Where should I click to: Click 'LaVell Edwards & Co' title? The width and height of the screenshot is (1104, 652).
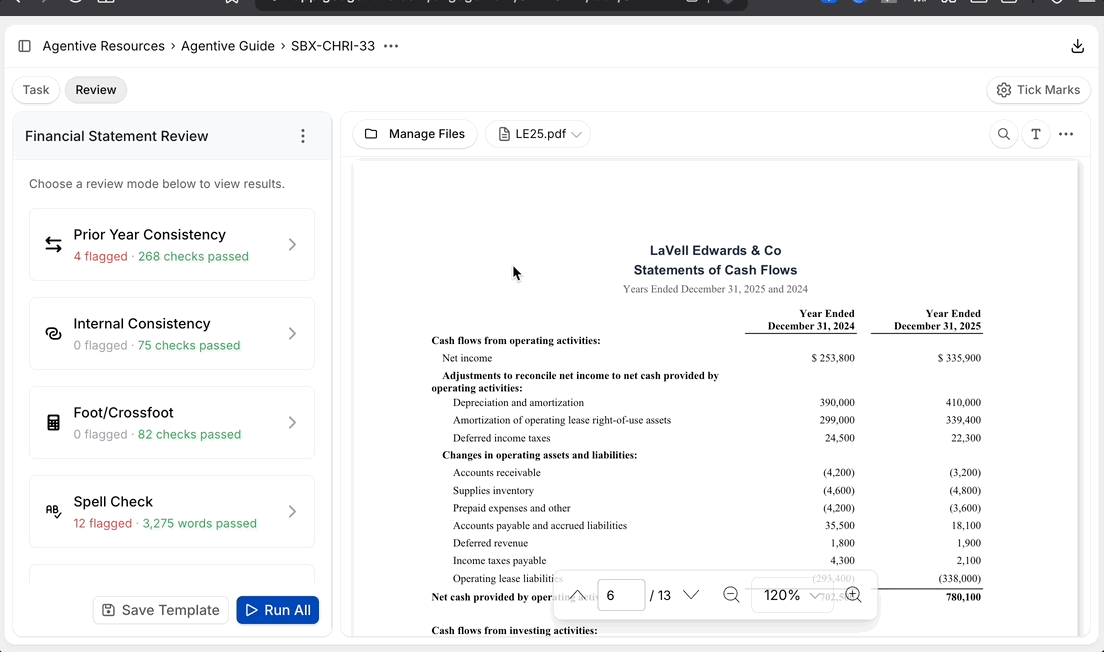(x=715, y=250)
